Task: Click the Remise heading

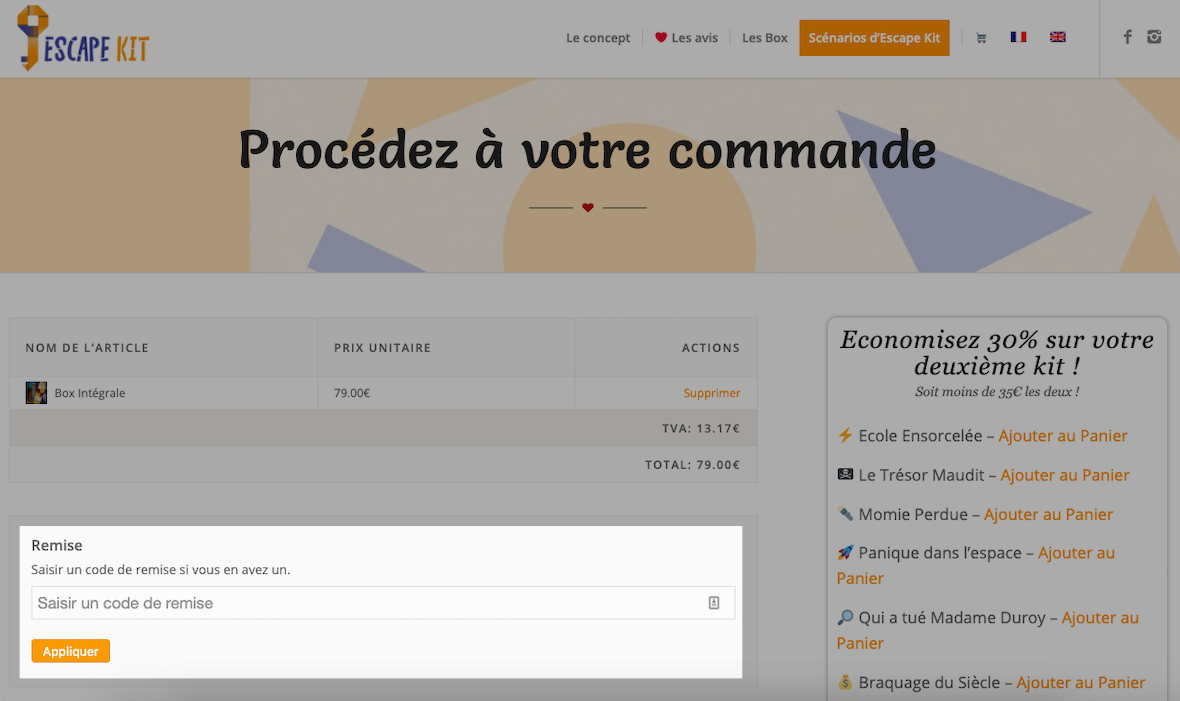Action: coord(56,545)
